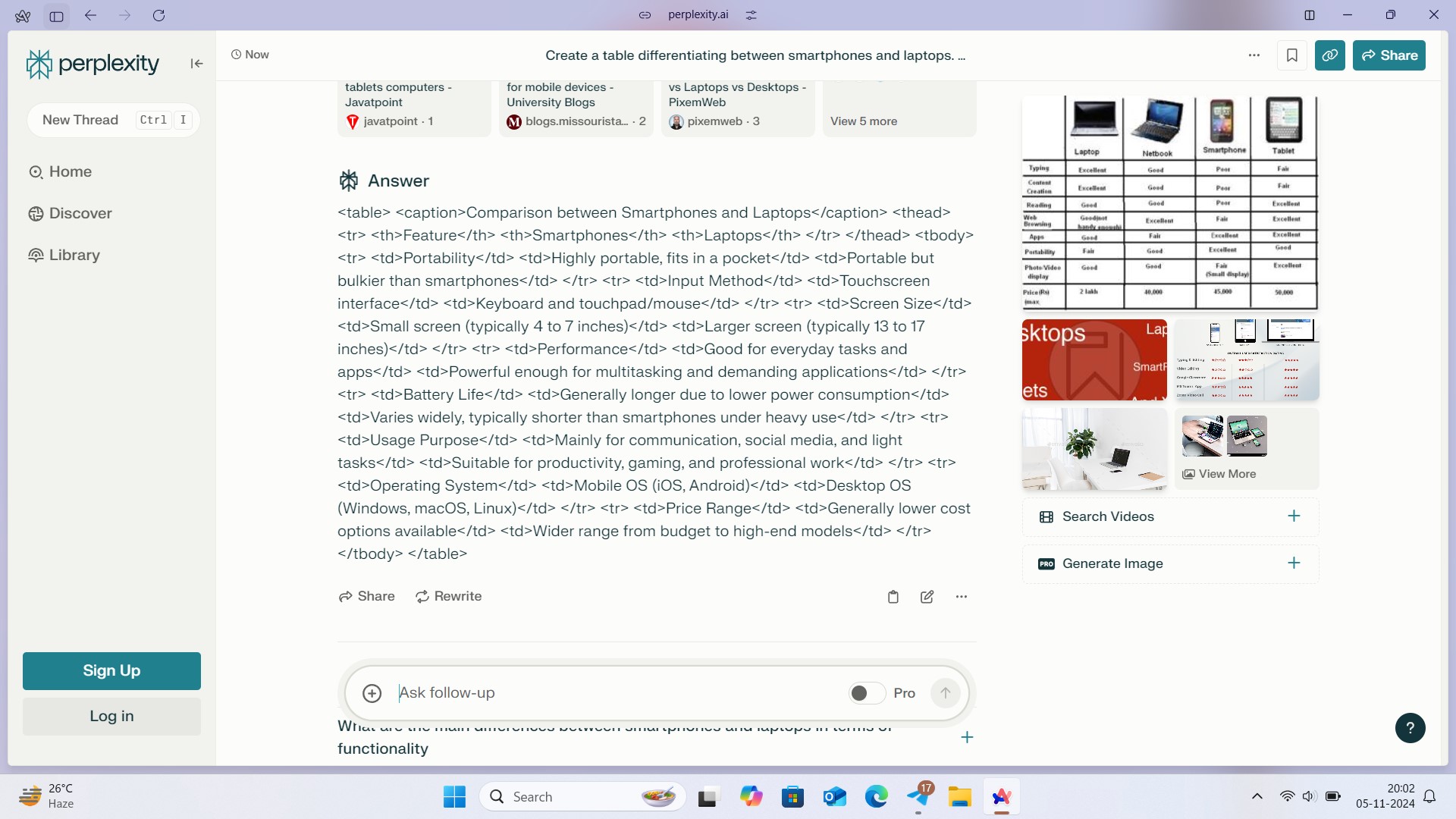Screen dimensions: 1456x819
Task: Open the Home page
Action: 60,172
